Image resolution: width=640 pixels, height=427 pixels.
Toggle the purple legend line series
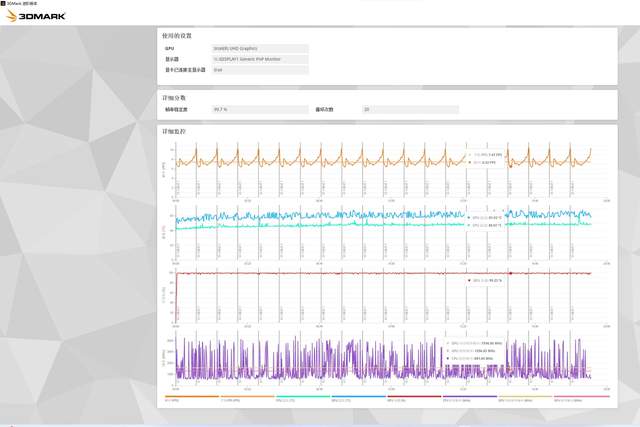click(x=470, y=398)
